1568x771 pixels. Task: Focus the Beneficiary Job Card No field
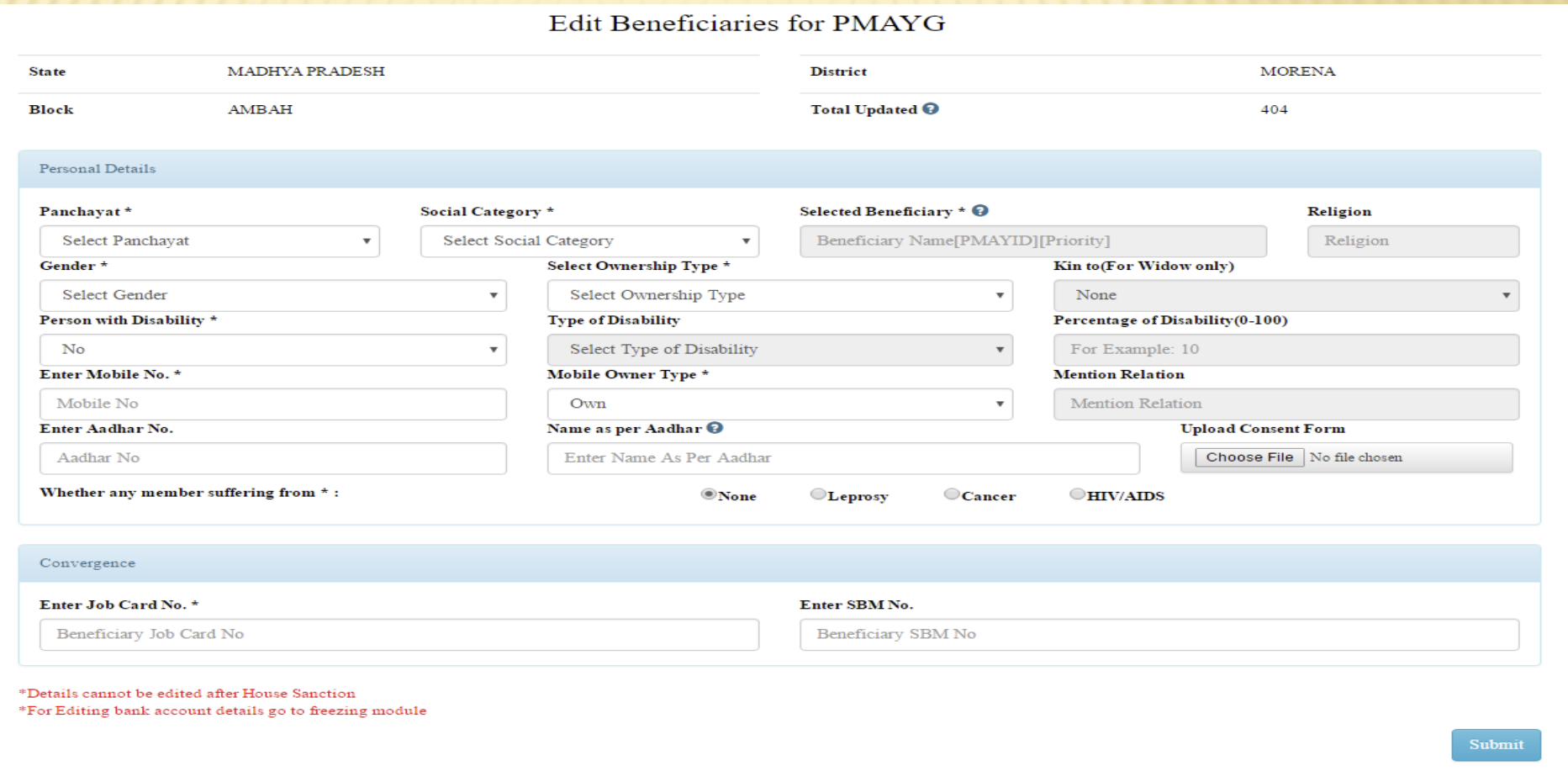399,634
